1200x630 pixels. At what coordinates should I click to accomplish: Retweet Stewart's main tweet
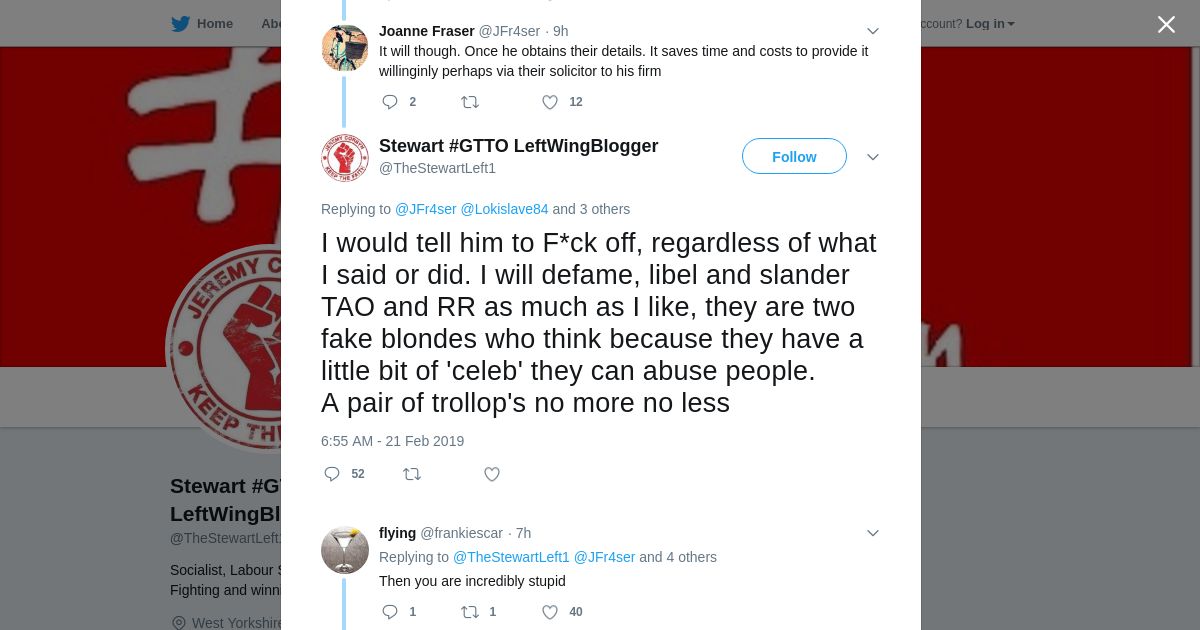point(412,474)
